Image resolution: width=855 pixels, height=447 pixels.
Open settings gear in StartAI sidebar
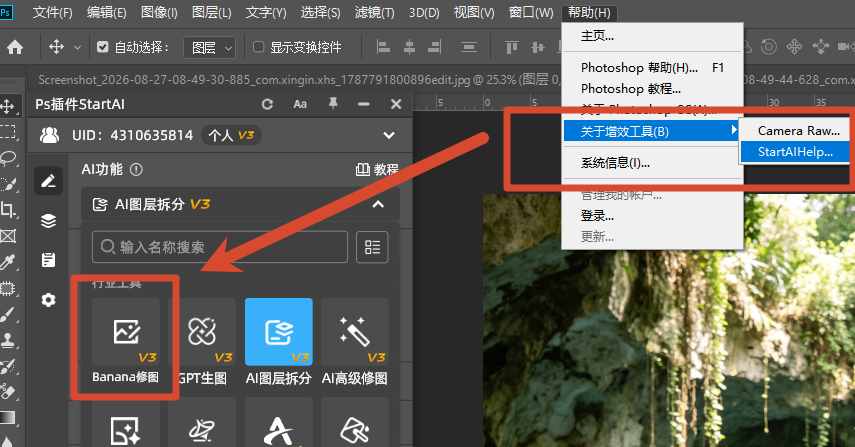(49, 300)
